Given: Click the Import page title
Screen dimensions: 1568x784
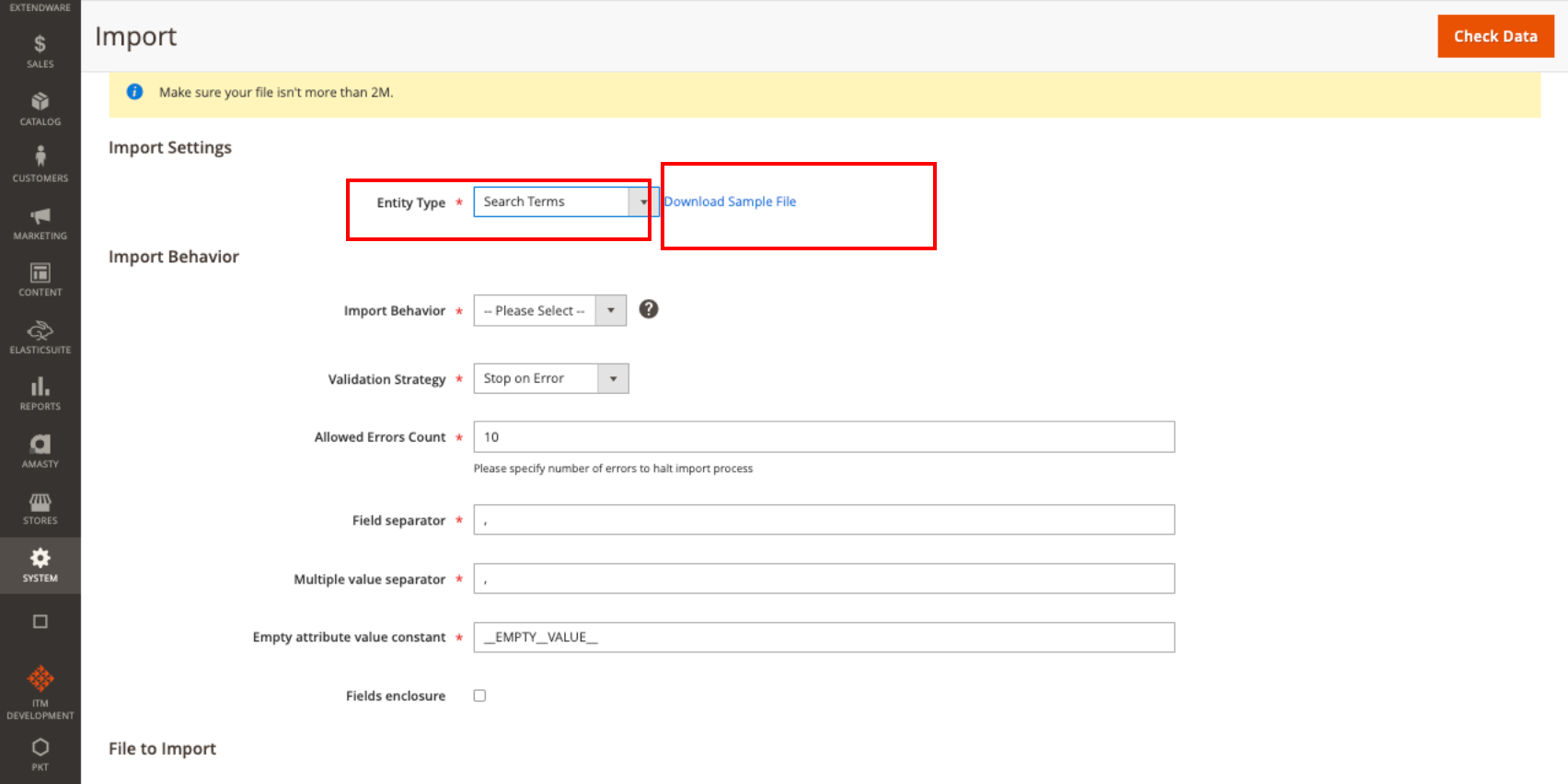Looking at the screenshot, I should coord(135,36).
